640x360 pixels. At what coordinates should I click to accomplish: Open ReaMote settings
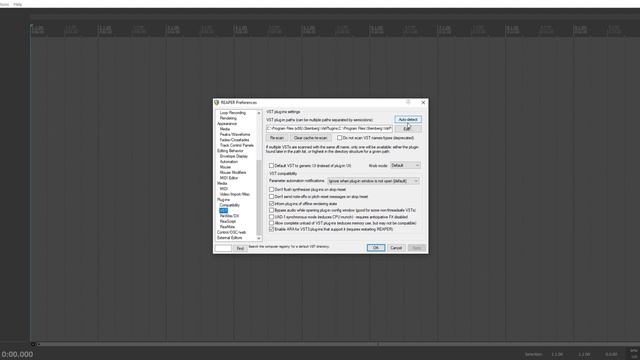[x=227, y=227]
